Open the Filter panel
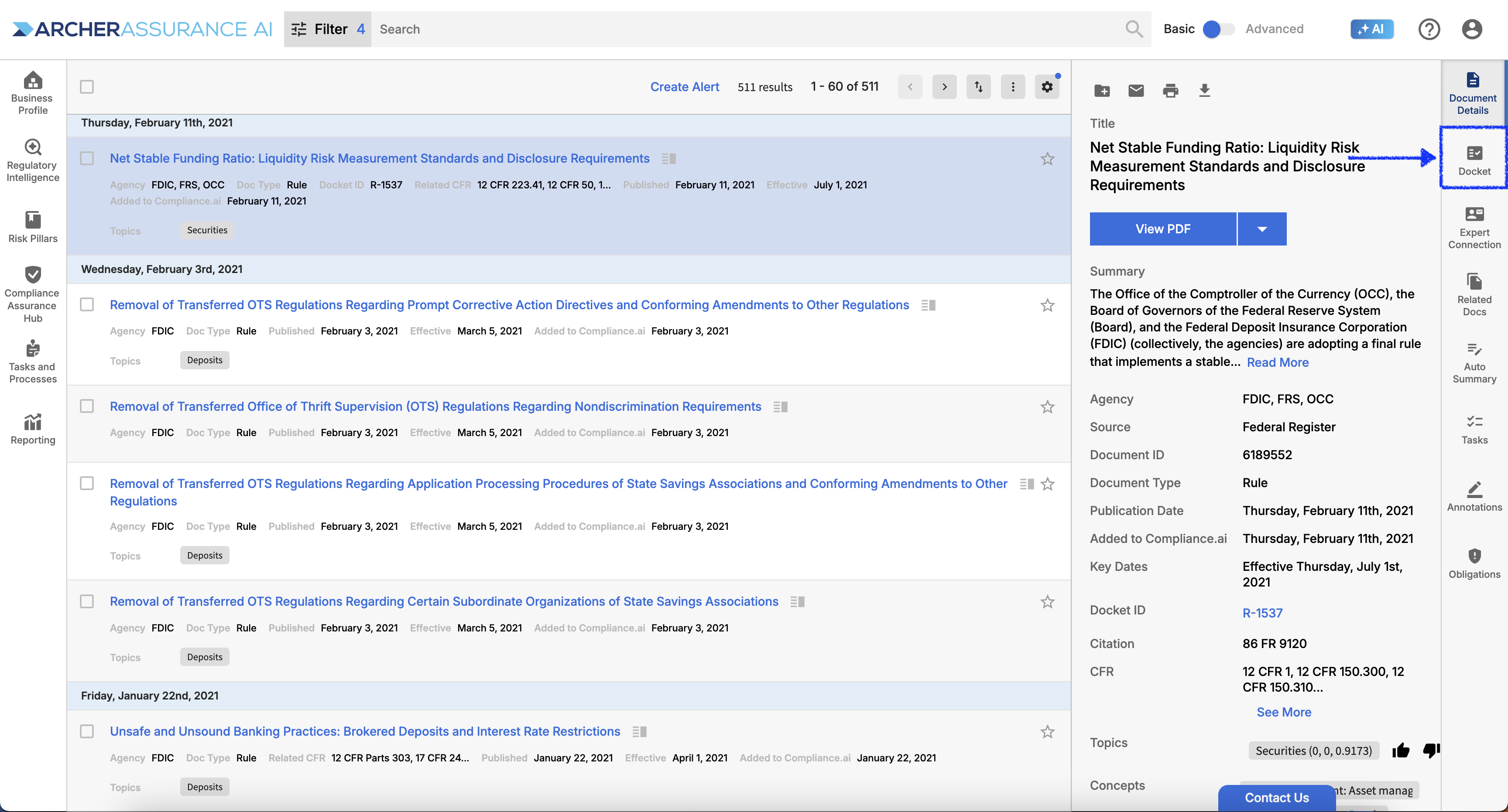Image resolution: width=1508 pixels, height=812 pixels. coord(327,29)
